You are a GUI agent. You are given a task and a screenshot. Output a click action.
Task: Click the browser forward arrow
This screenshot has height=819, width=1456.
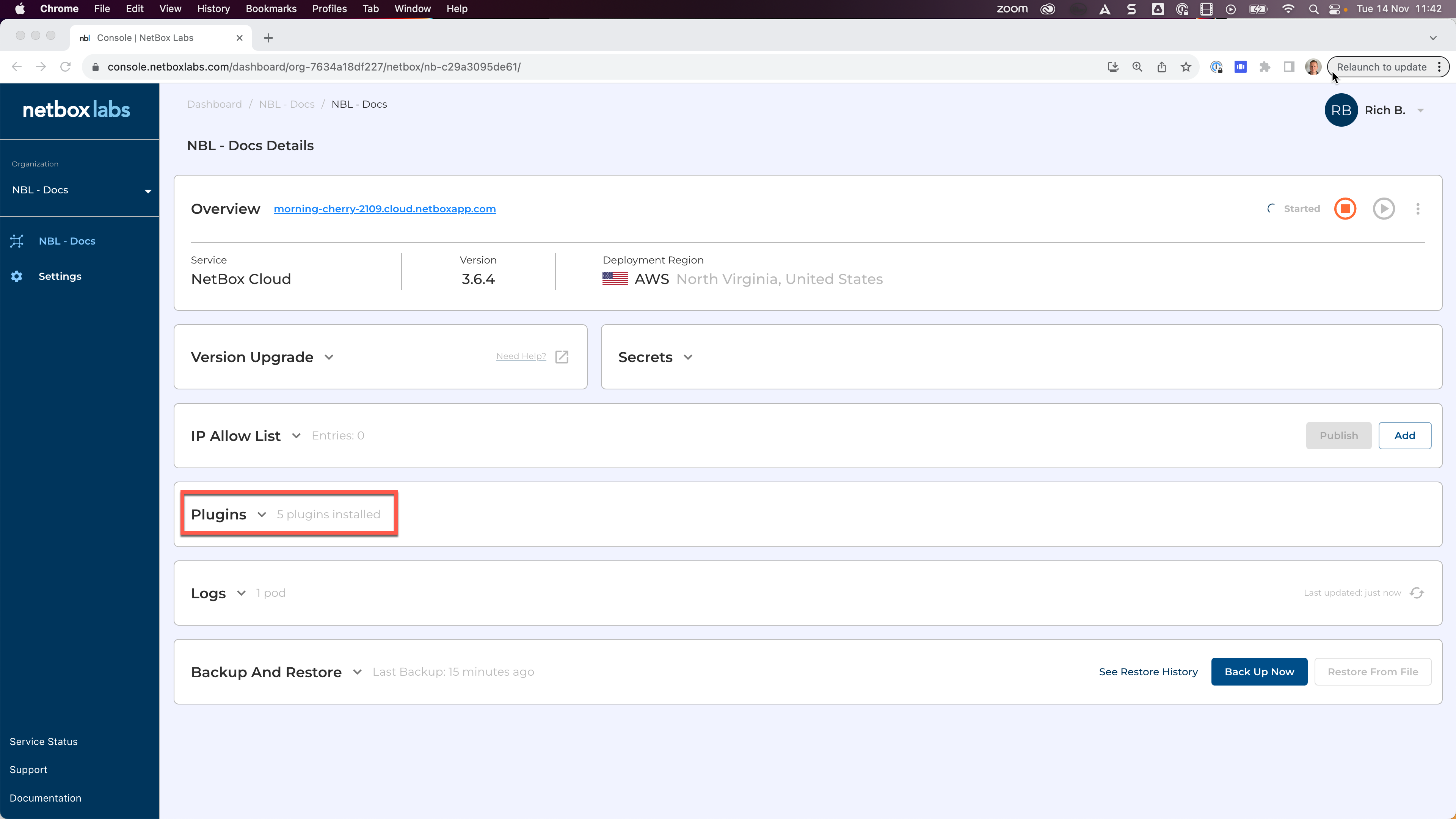pyautogui.click(x=41, y=67)
